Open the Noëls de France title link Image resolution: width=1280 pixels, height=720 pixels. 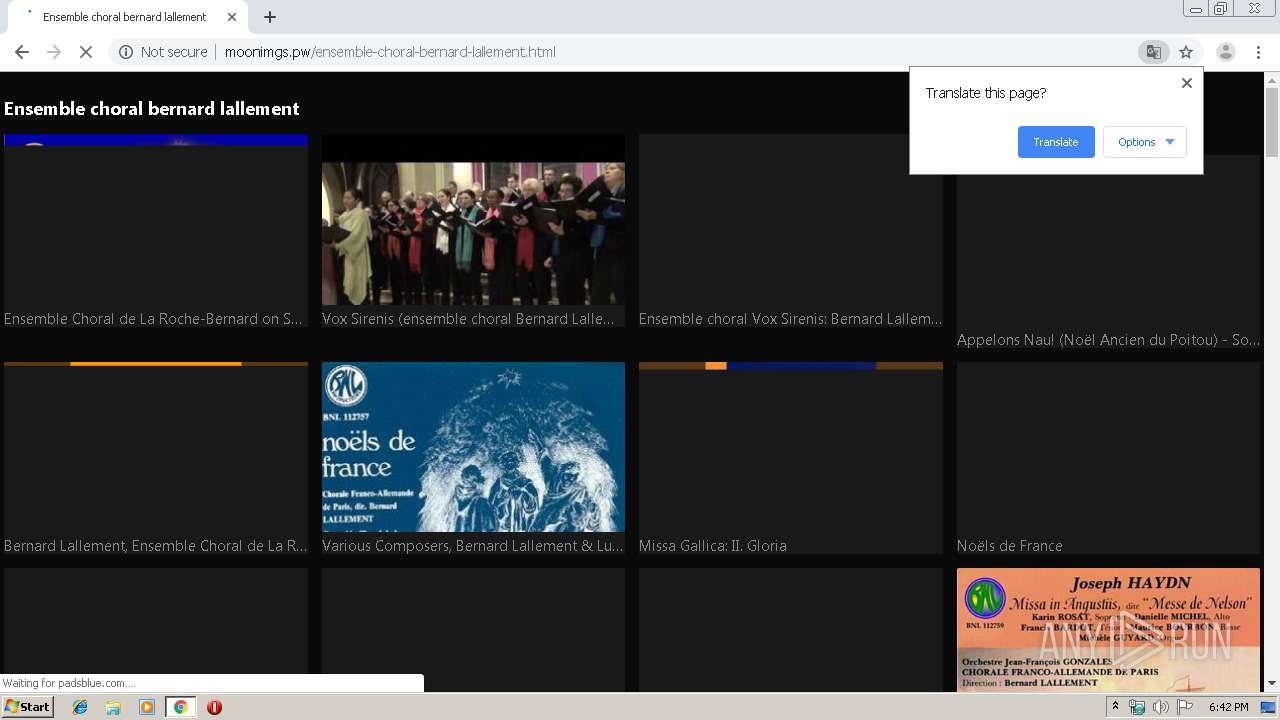tap(1010, 546)
